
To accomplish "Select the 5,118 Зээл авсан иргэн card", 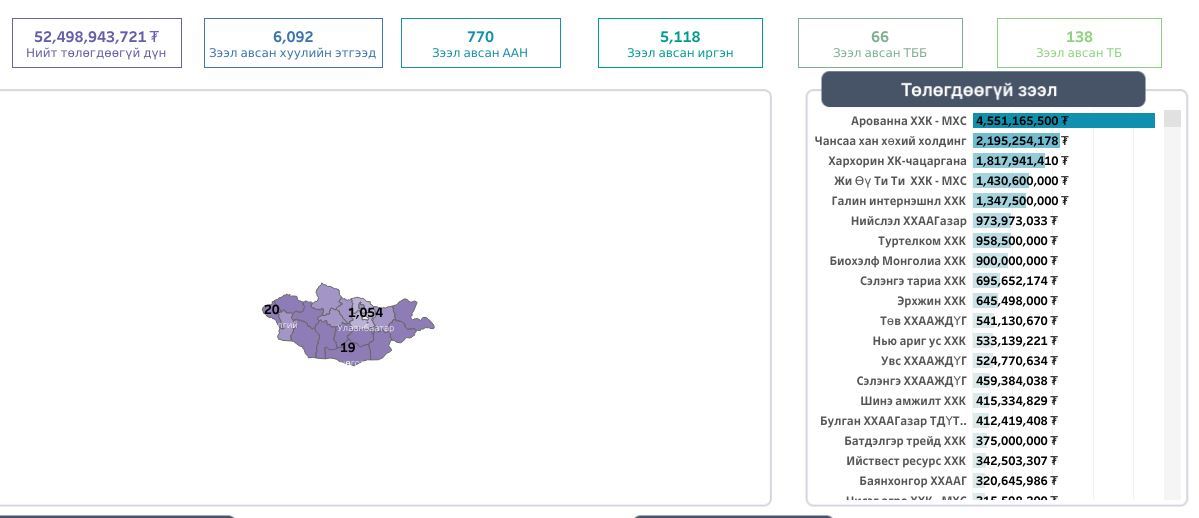I will click(x=680, y=43).
